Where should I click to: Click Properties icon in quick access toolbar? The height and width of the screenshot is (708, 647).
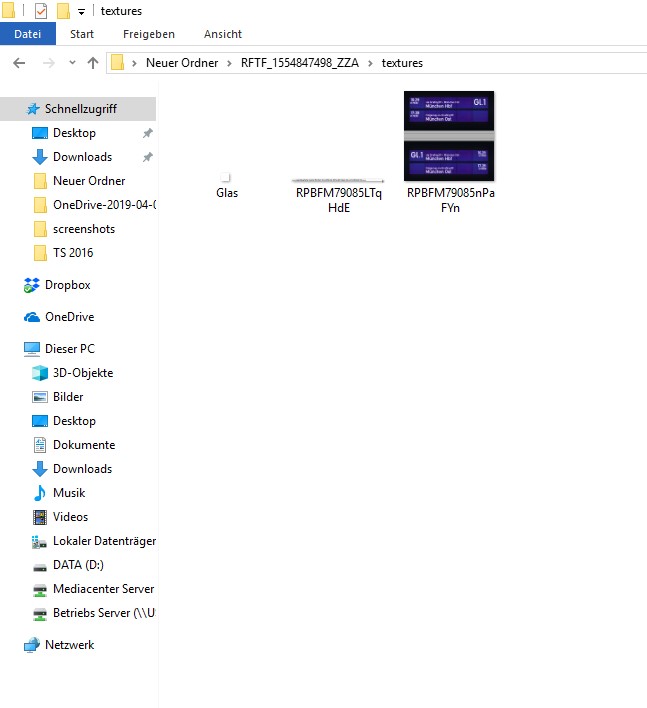(x=41, y=11)
